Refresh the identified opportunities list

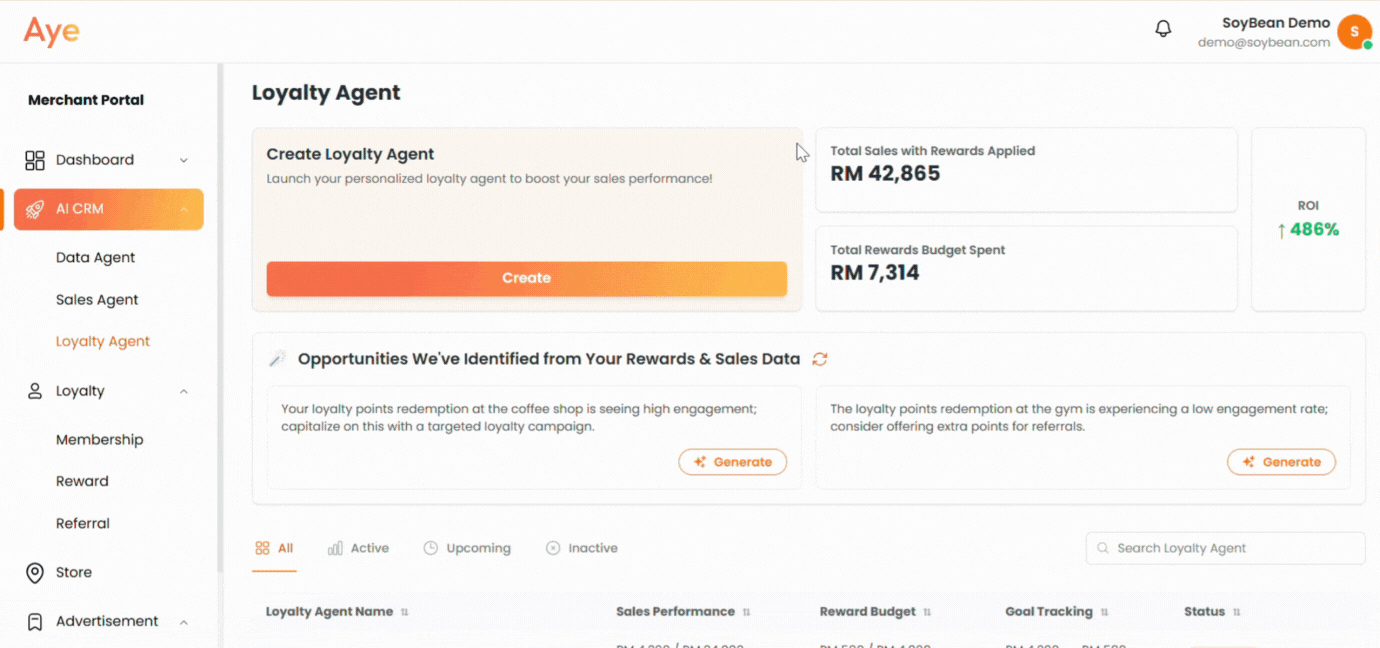(x=820, y=358)
